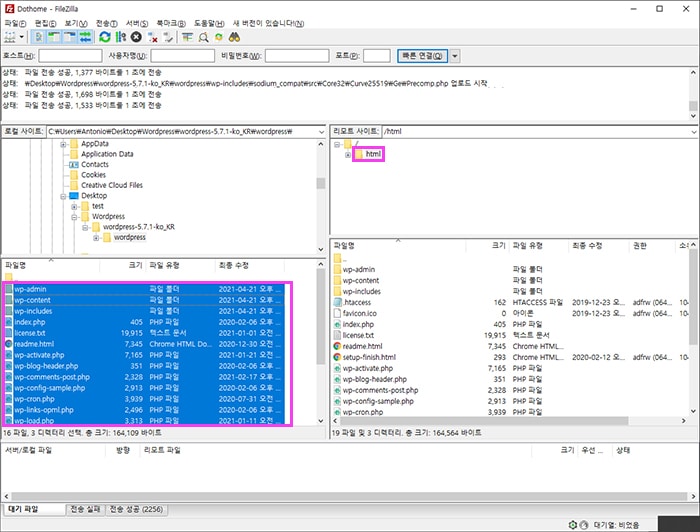This screenshot has width=700, height=532.
Task: Toggle processing of transfer queue
Action: (121, 37)
